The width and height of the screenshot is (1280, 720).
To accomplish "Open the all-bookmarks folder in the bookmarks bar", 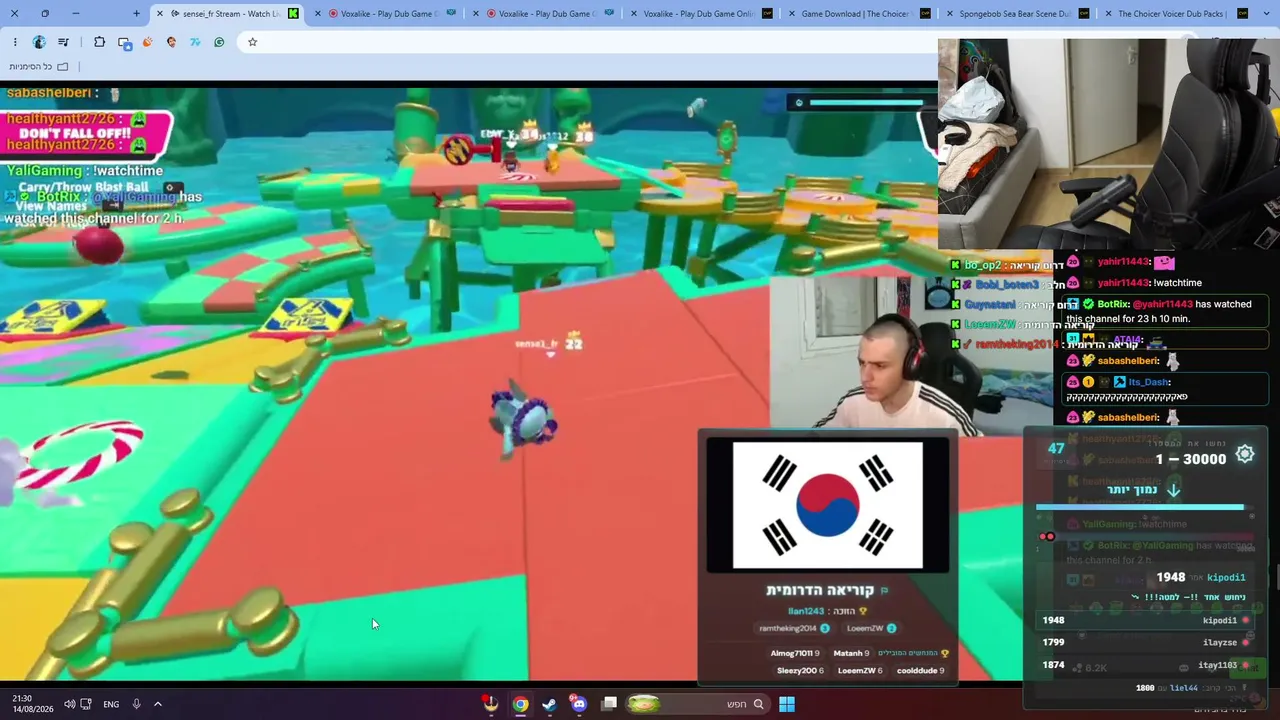I will (39, 66).
